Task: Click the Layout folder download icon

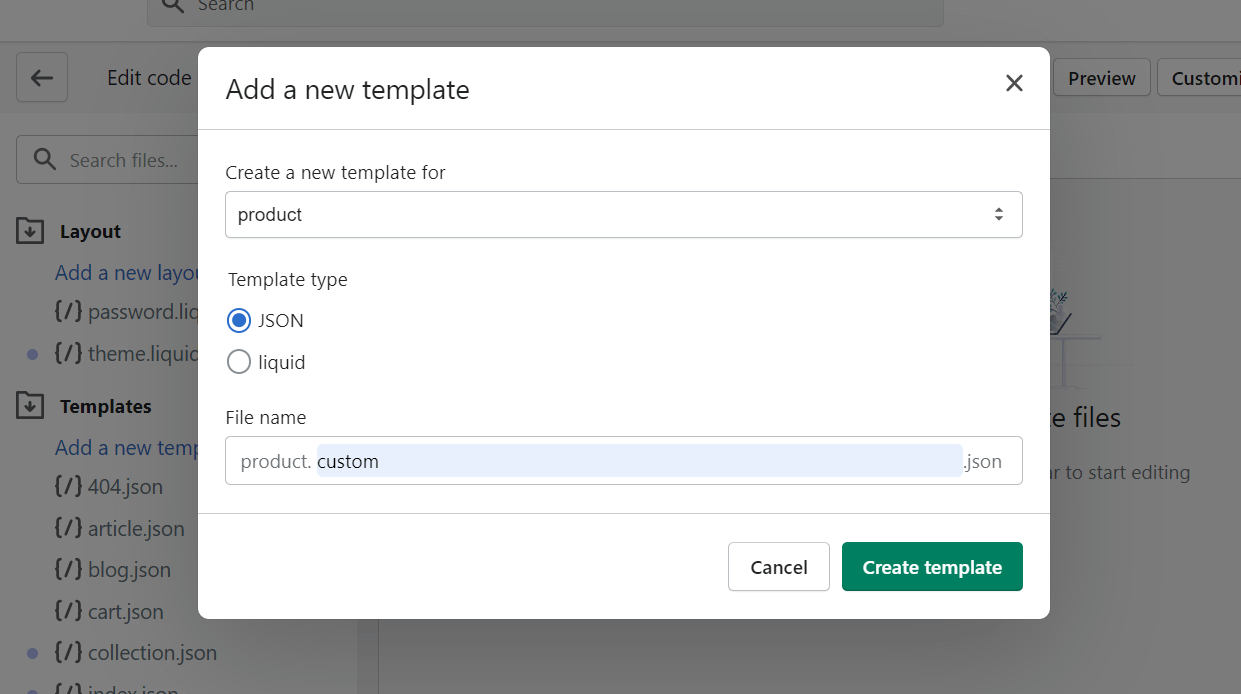Action: pos(30,231)
